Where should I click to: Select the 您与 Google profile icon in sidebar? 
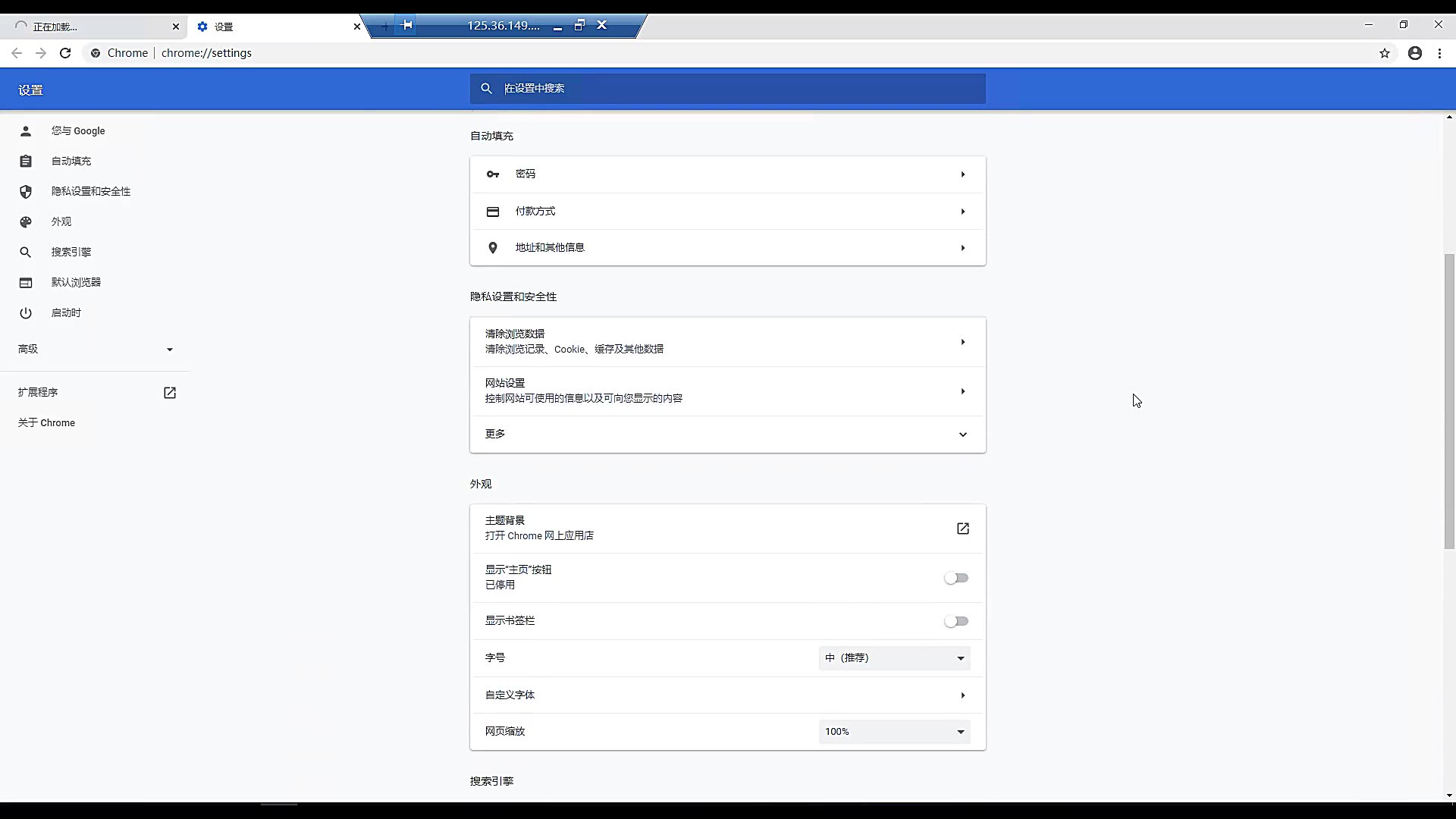click(25, 130)
